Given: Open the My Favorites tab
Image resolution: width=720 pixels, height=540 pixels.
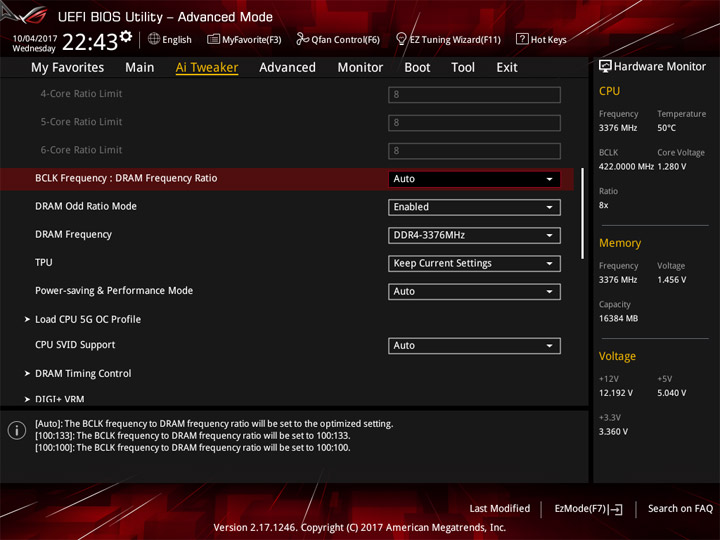Looking at the screenshot, I should point(68,68).
